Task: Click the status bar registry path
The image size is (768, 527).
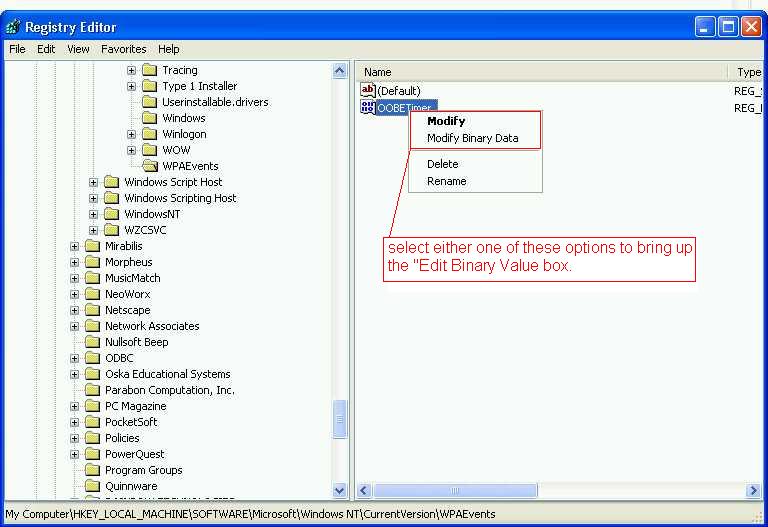Action: (250, 514)
